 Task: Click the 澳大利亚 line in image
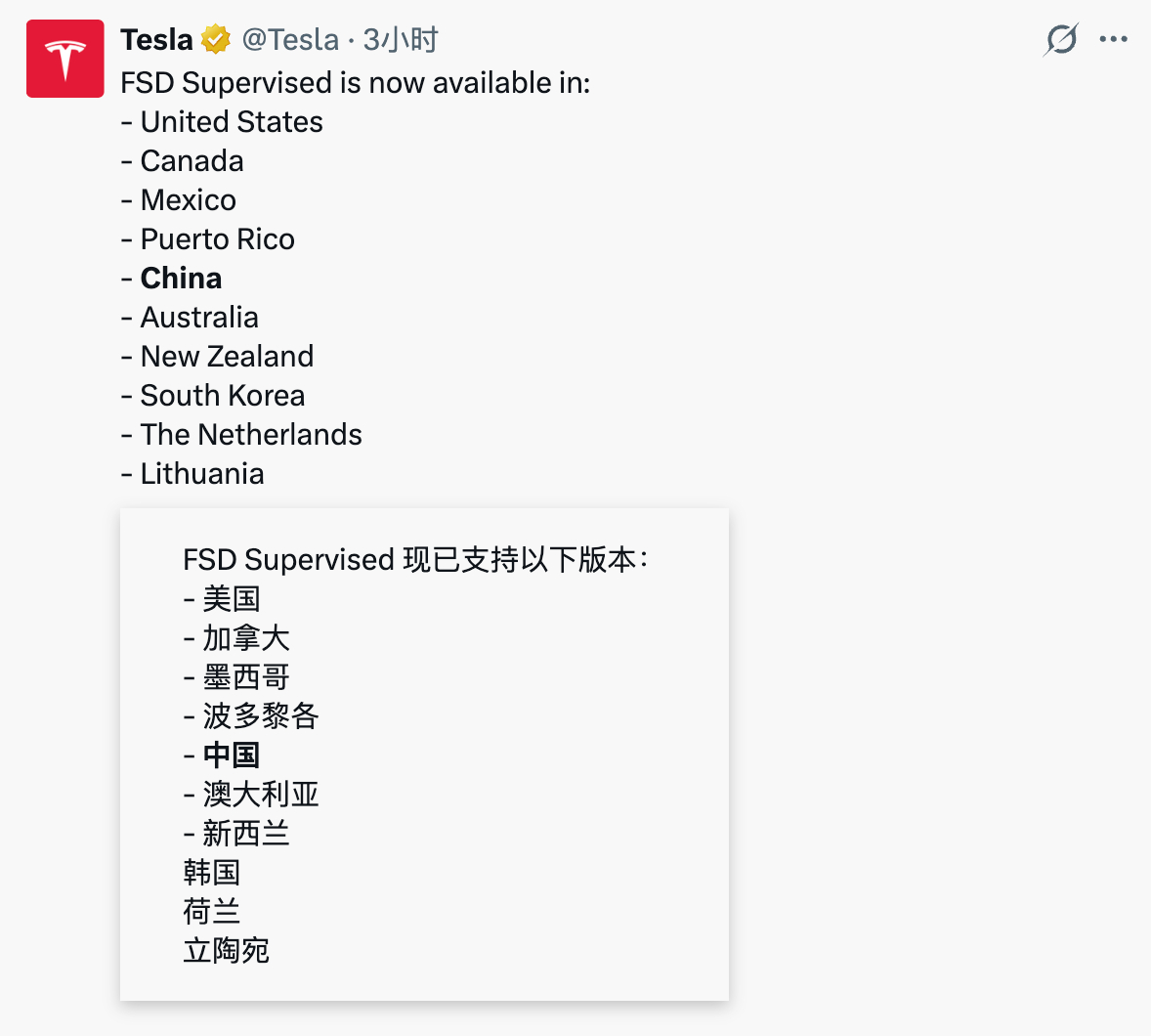[x=251, y=795]
